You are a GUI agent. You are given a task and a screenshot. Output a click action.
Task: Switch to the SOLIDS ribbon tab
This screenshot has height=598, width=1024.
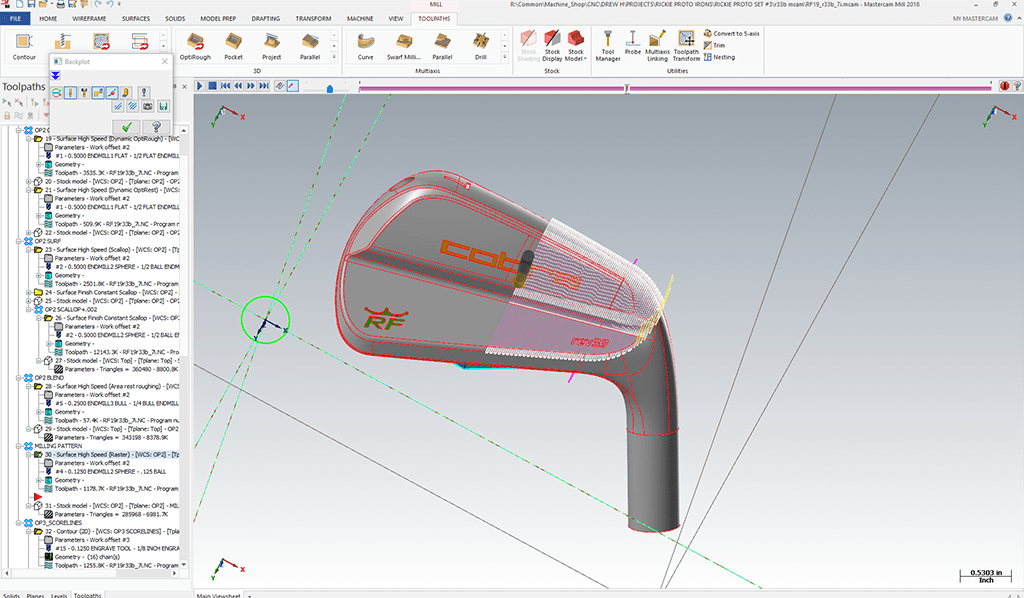pyautogui.click(x=175, y=18)
